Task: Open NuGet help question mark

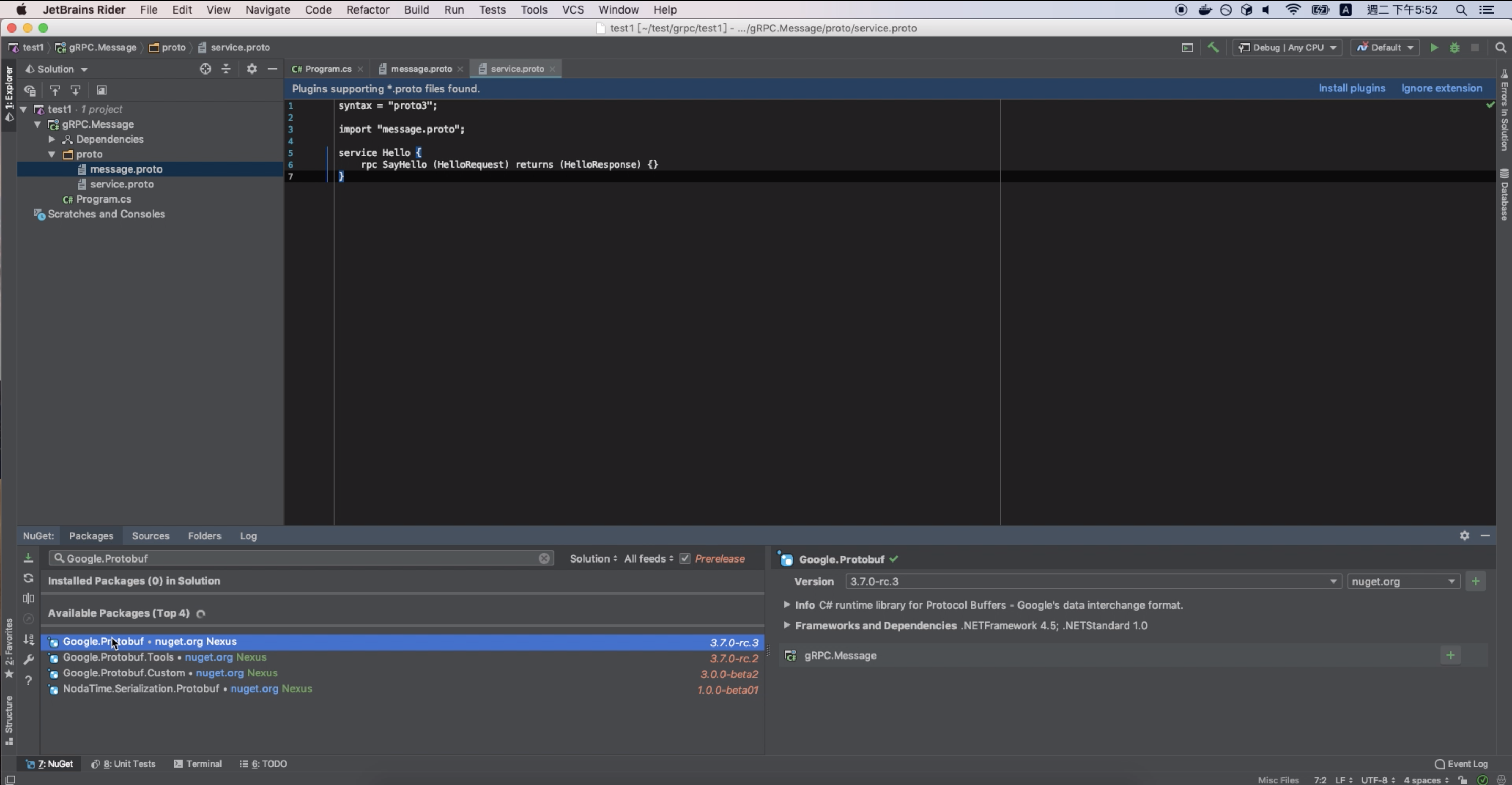Action: (28, 680)
